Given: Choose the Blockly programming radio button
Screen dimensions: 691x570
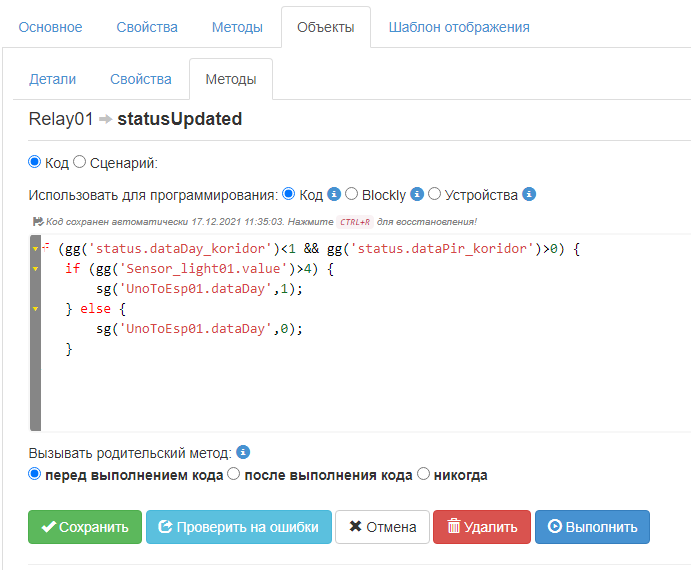Looking at the screenshot, I should coord(351,194).
